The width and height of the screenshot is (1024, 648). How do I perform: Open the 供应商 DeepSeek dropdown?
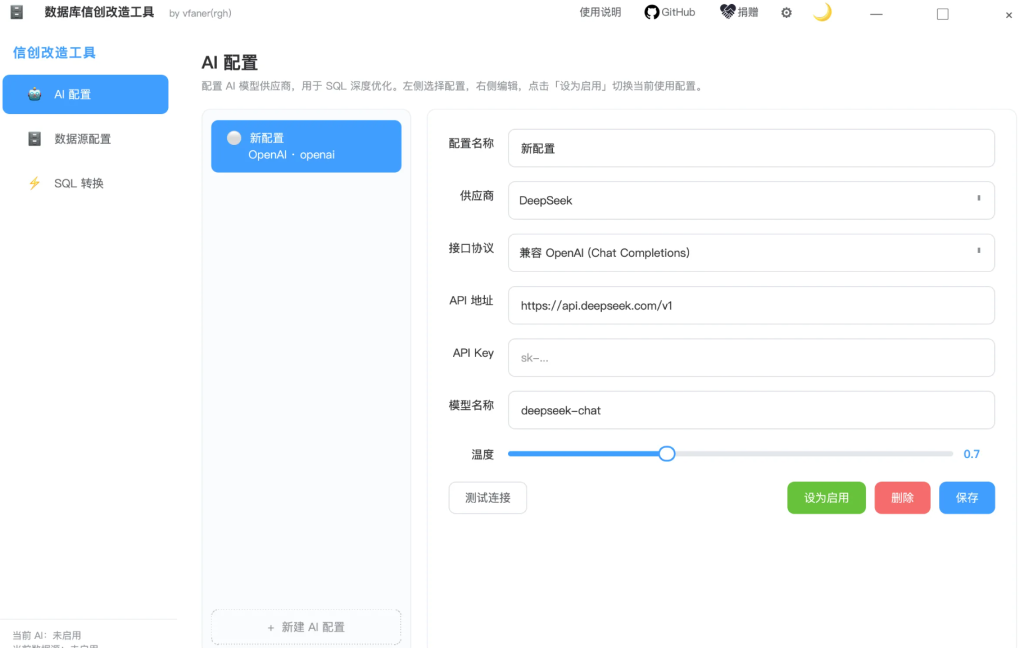pos(751,201)
